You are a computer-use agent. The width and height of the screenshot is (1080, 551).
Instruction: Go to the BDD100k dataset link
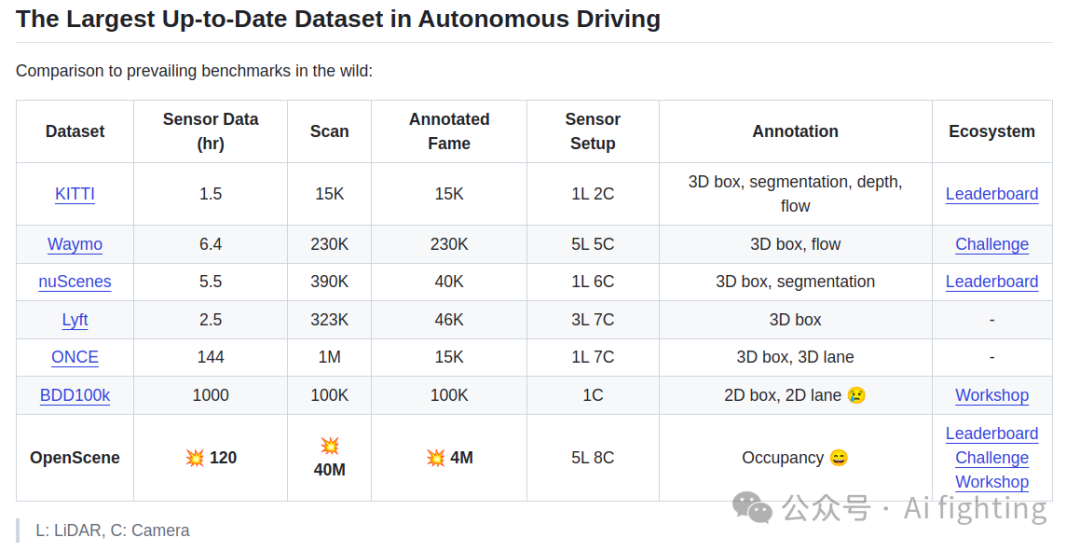click(x=75, y=395)
